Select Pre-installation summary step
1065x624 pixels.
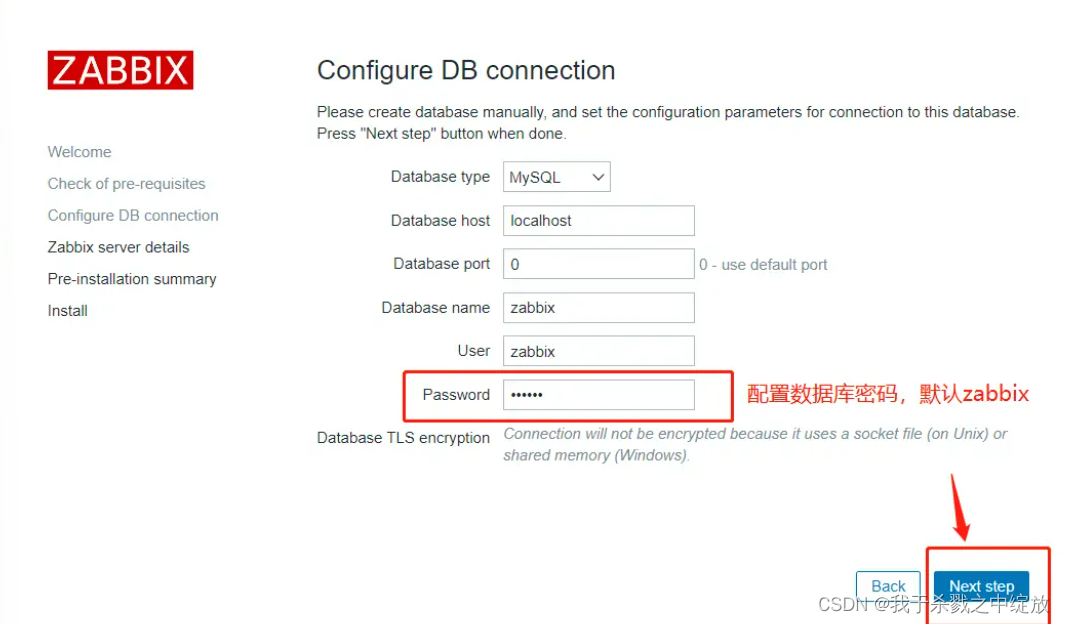pyautogui.click(x=131, y=279)
